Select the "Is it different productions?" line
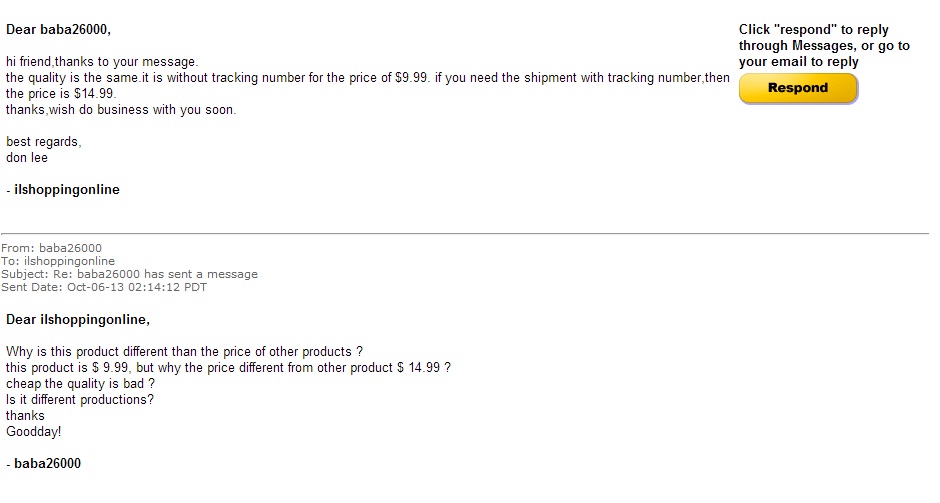The height and width of the screenshot is (503, 940). [x=80, y=400]
